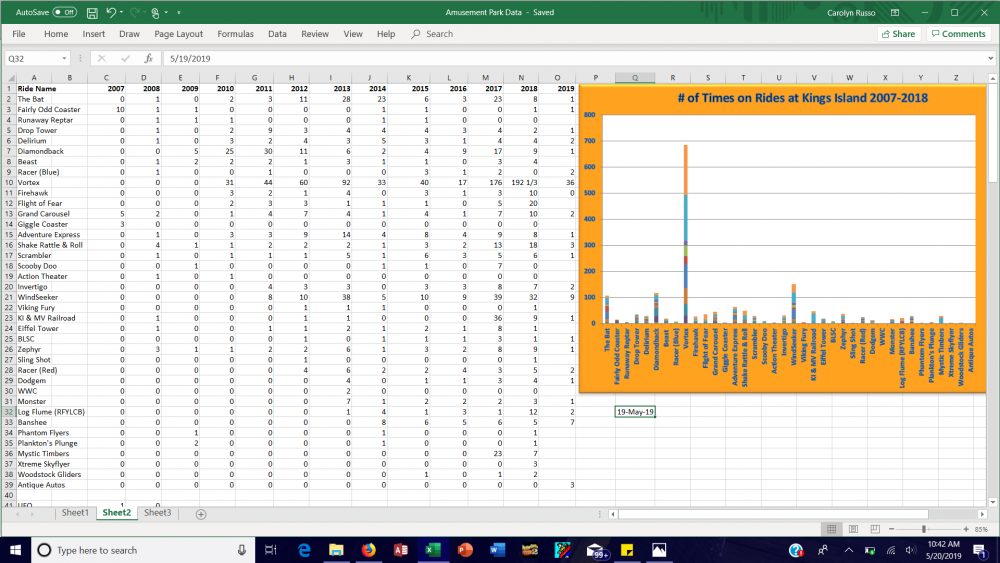Click the Share button

pyautogui.click(x=898, y=34)
